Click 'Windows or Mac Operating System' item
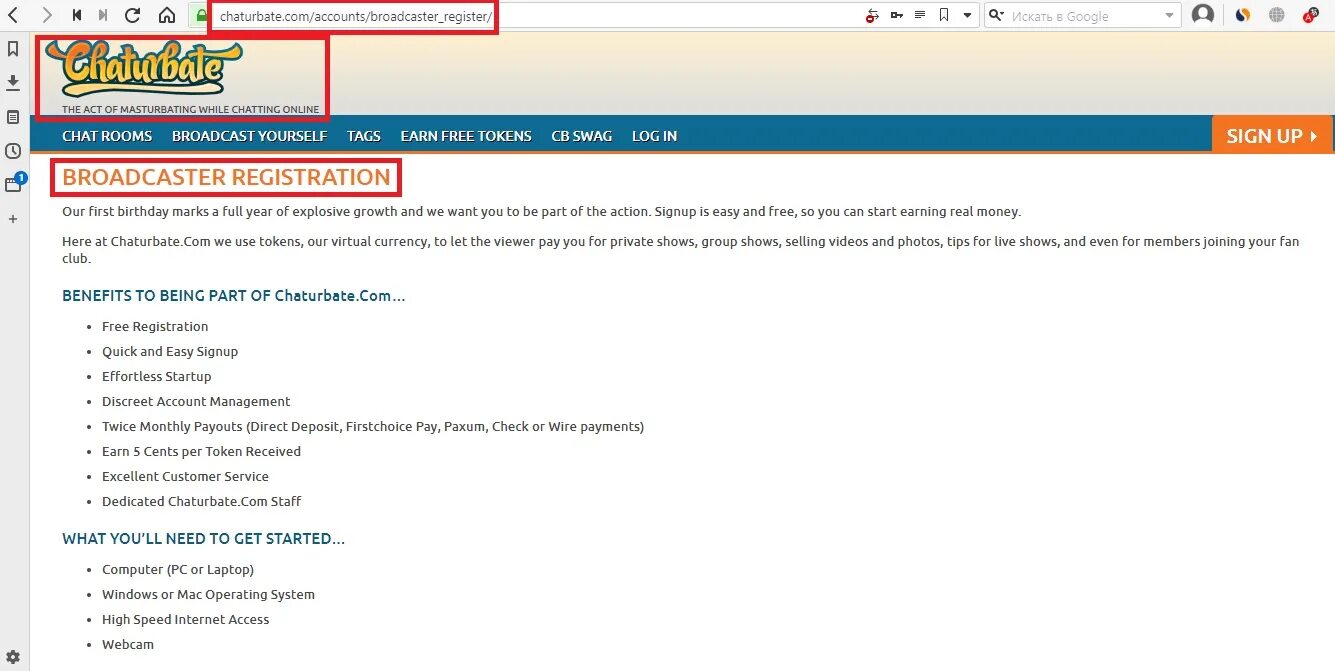Image resolution: width=1335 pixels, height=671 pixels. tap(208, 595)
